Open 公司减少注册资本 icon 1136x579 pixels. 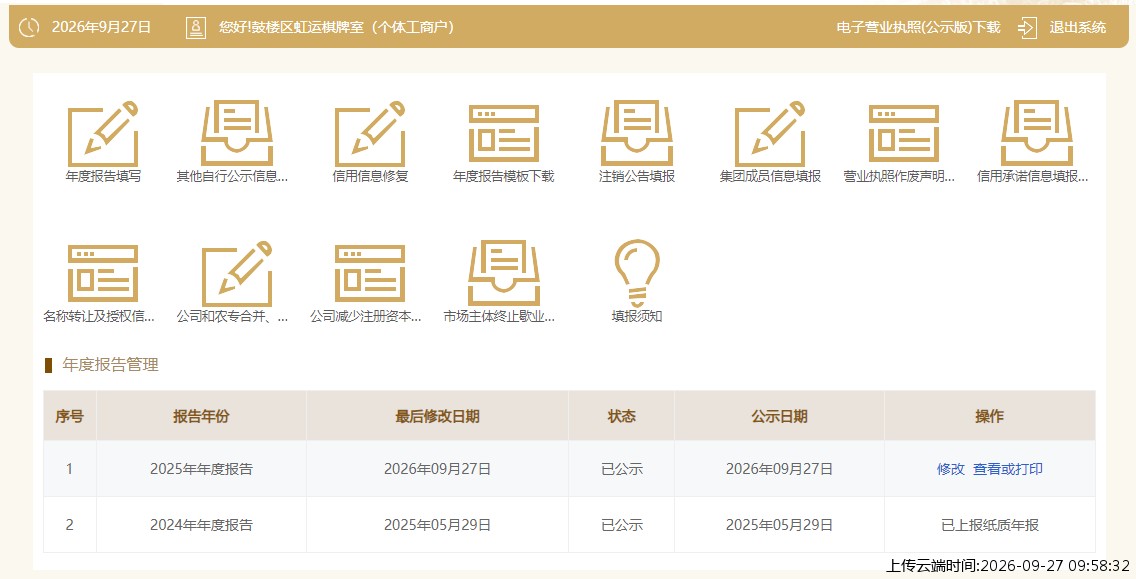[370, 273]
